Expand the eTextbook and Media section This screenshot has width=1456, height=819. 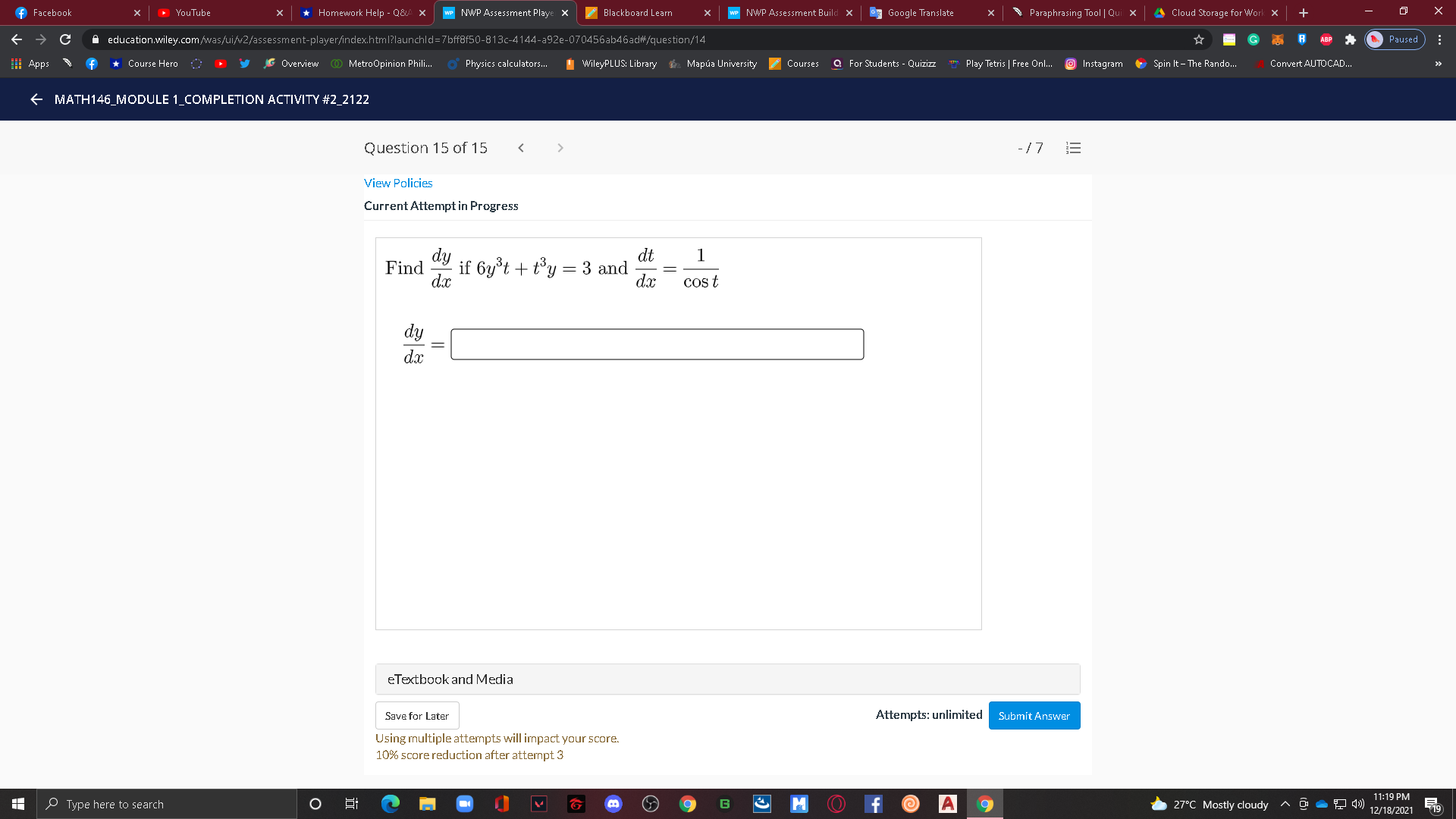[x=450, y=679]
